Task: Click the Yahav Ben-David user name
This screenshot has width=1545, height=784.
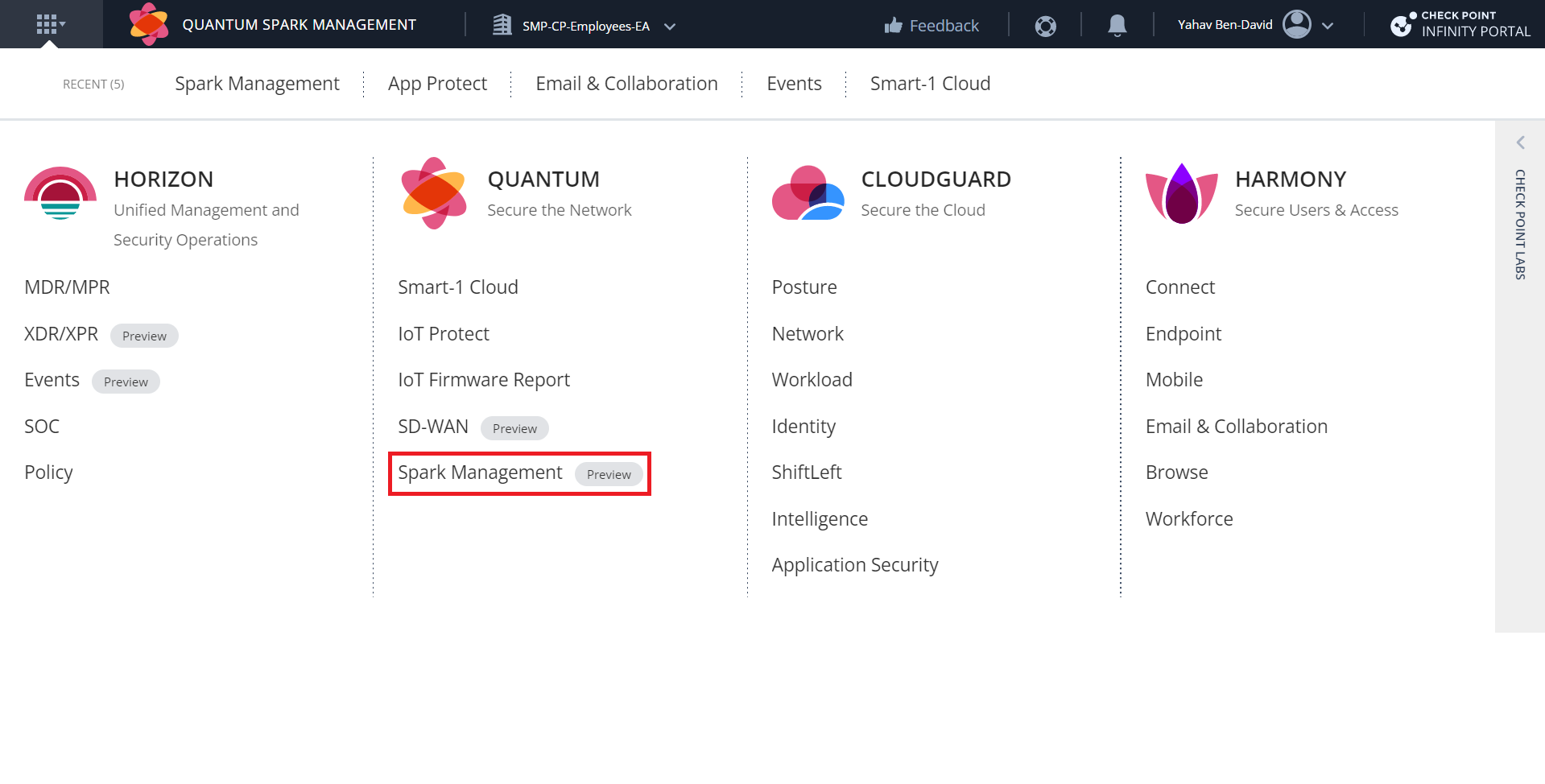Action: (1225, 25)
